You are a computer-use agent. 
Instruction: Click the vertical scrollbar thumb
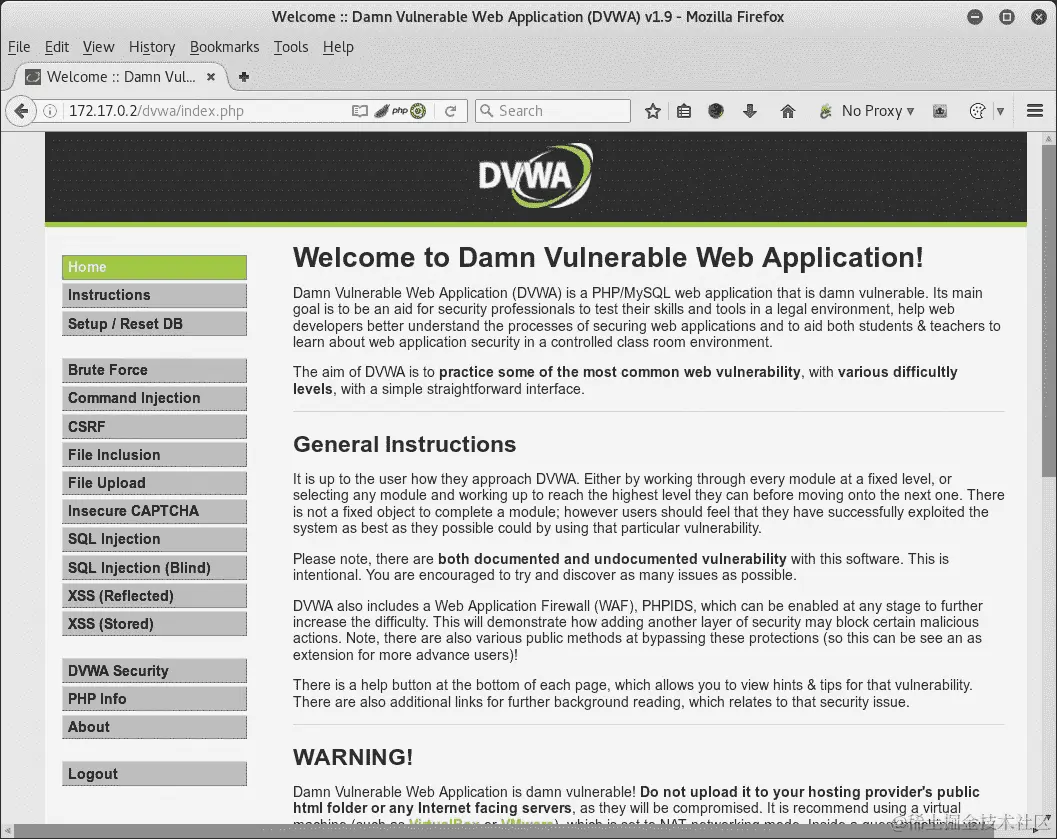(x=1049, y=310)
